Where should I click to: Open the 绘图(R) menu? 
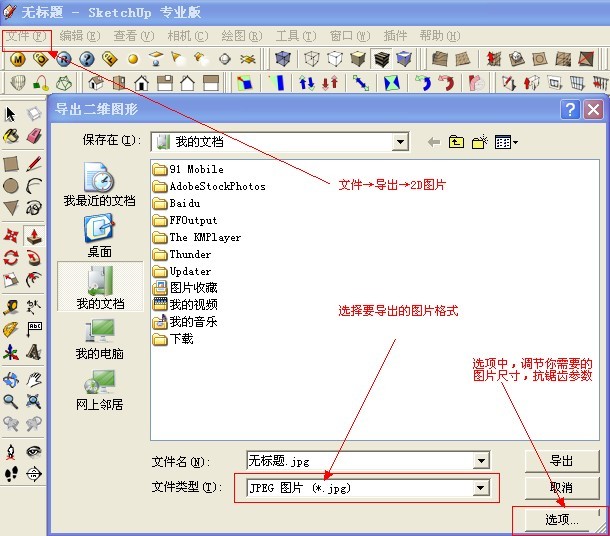pyautogui.click(x=242, y=36)
